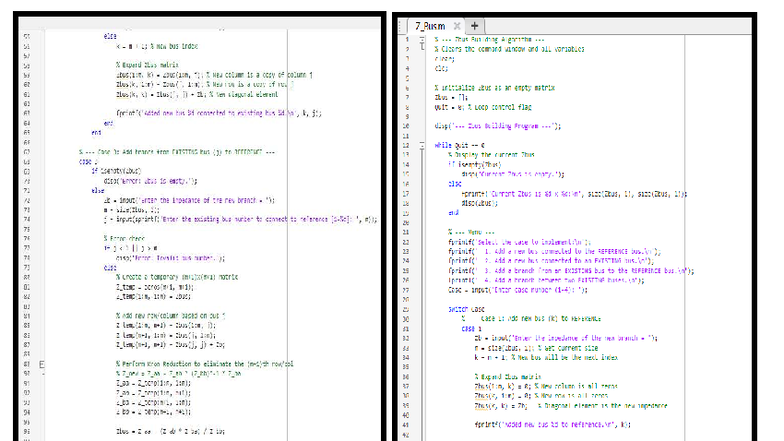Place cursor on 'while quit == 0' line
This screenshot has width=784, height=441.
click(459, 146)
